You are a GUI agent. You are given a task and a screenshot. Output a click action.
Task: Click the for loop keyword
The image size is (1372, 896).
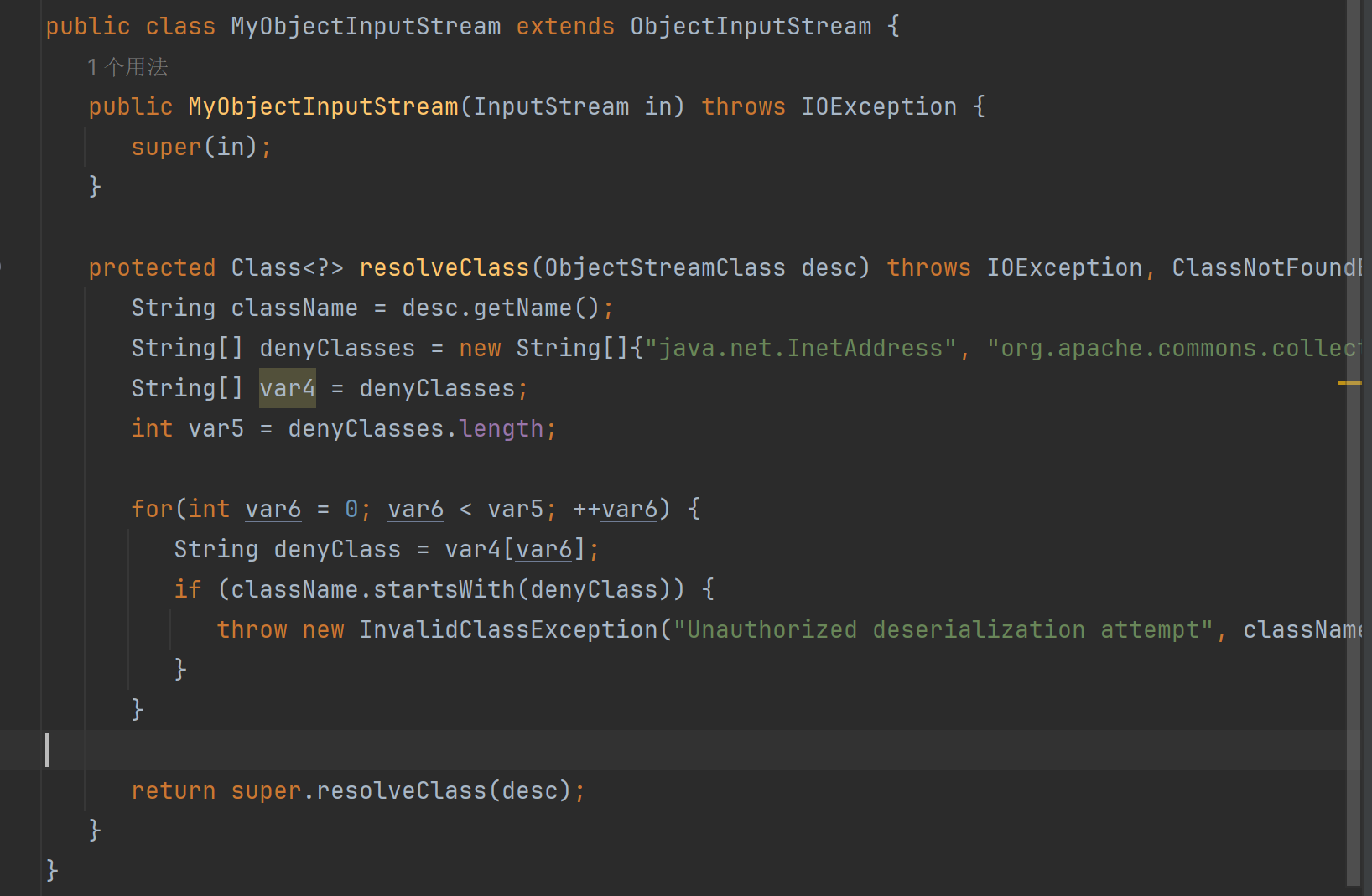152,509
